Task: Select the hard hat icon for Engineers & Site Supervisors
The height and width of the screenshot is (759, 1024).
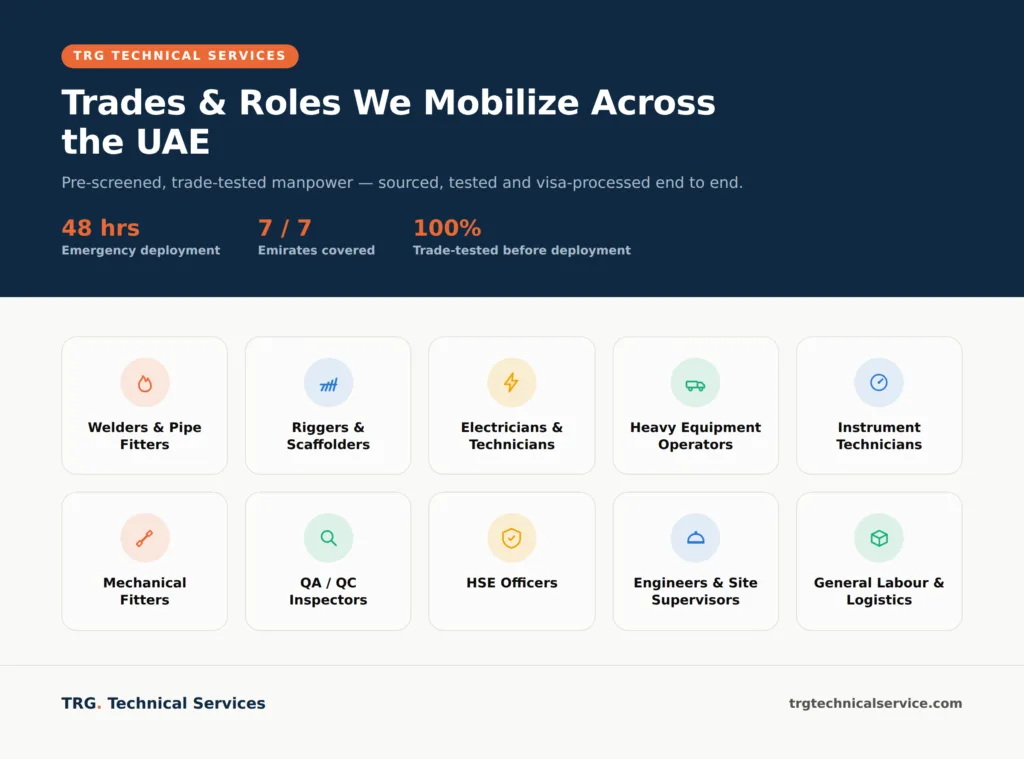Action: (x=696, y=538)
